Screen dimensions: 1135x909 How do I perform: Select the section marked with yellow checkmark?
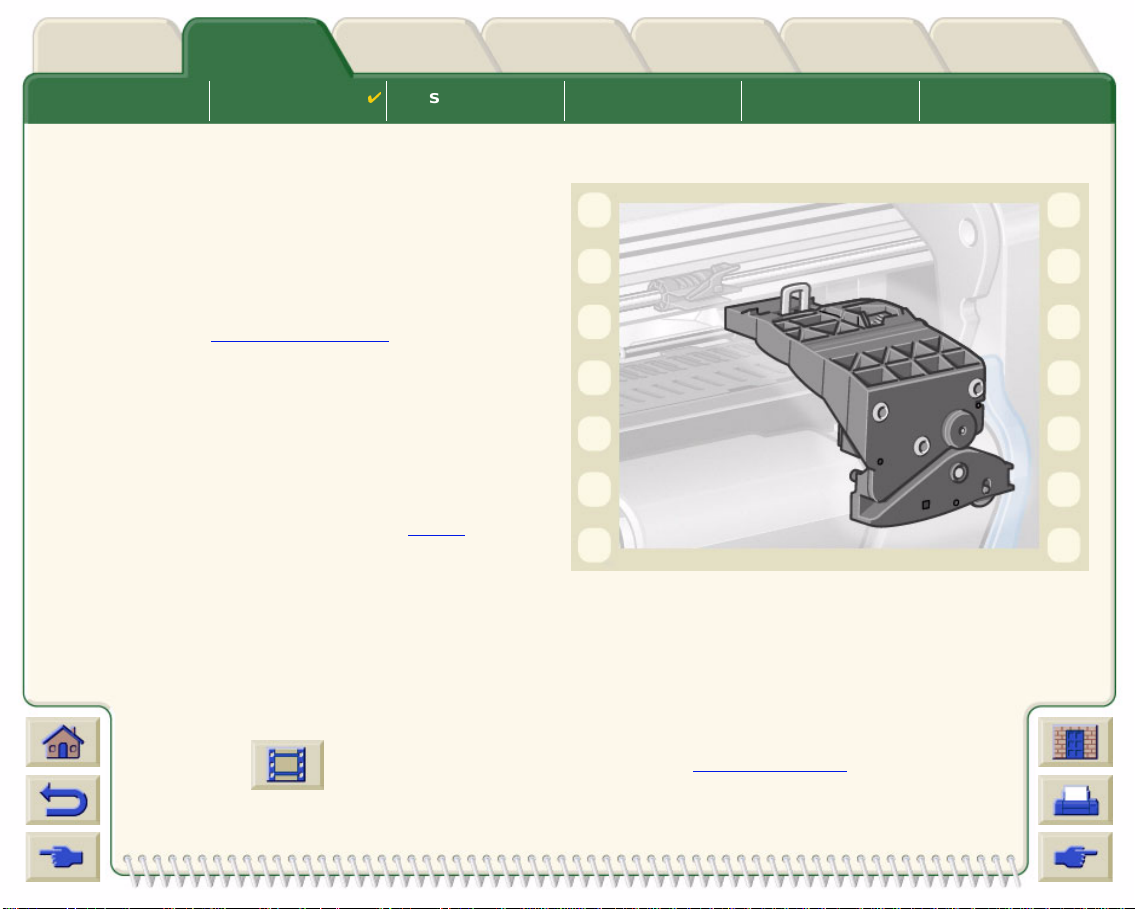pos(298,101)
